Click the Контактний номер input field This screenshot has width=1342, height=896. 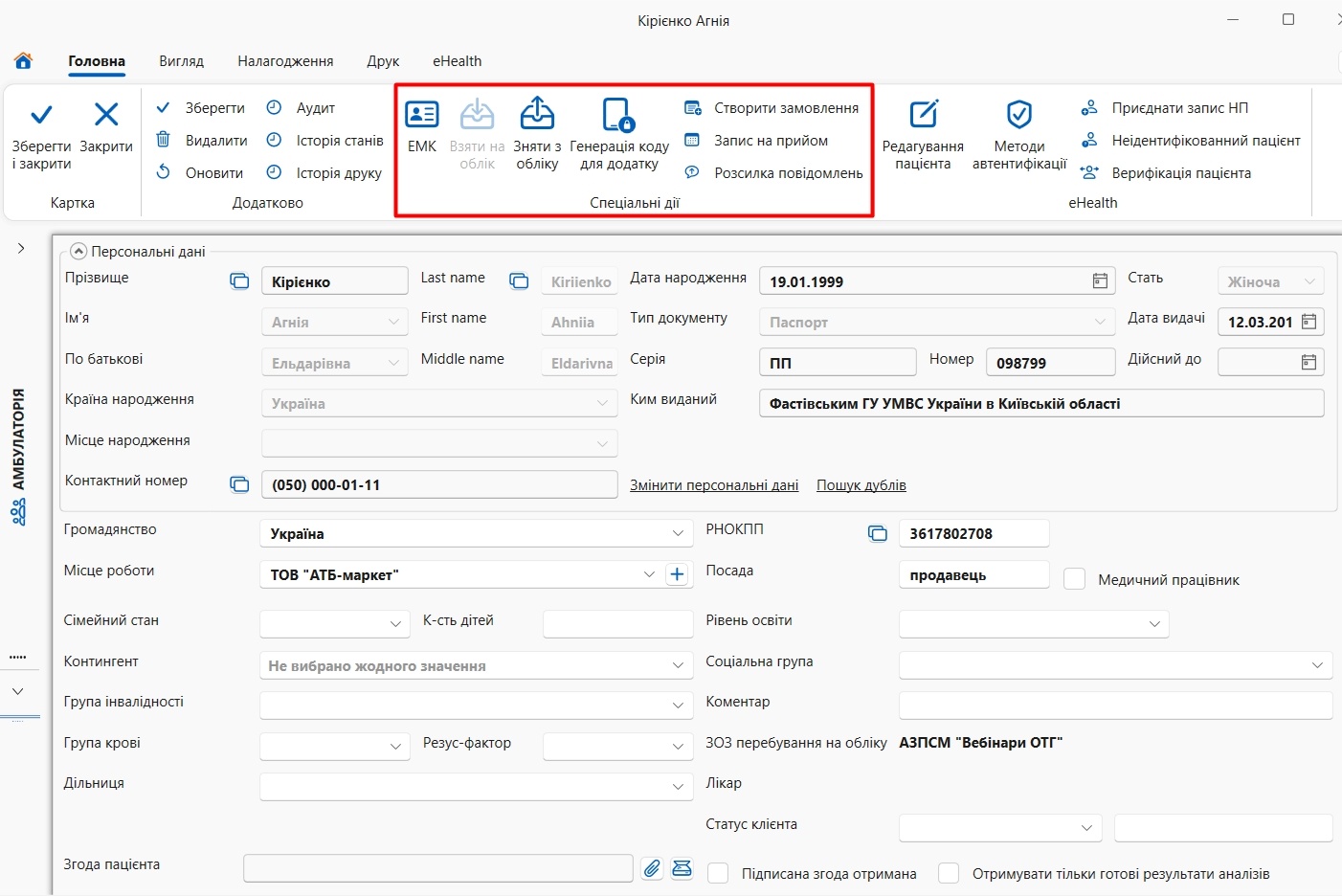439,484
